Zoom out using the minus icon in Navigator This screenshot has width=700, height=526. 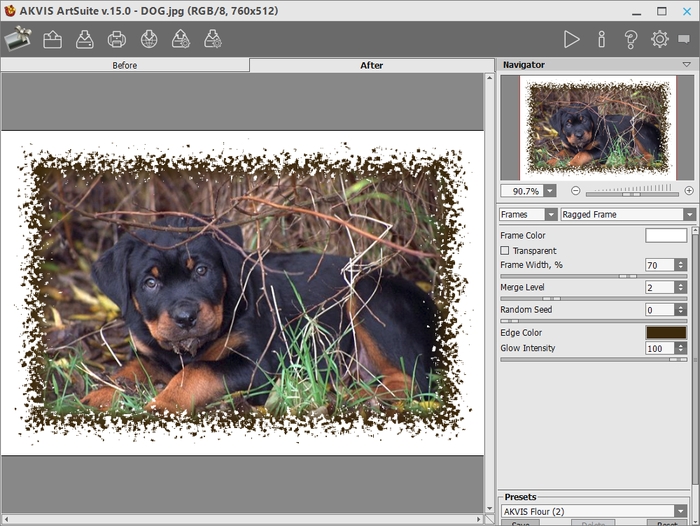click(x=575, y=190)
